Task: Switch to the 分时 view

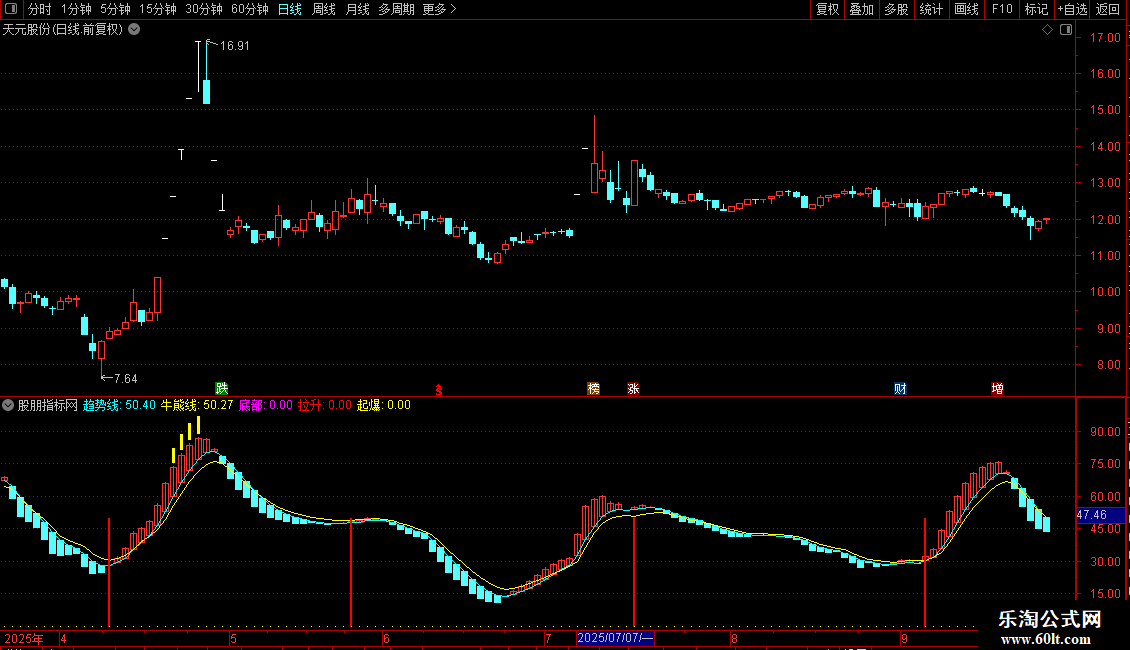Action: click(x=40, y=9)
